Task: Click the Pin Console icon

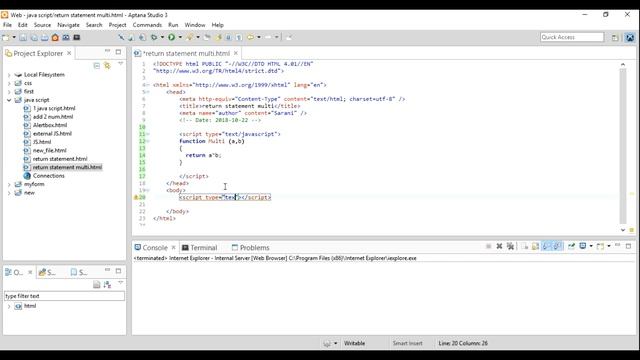Action: click(x=571, y=246)
